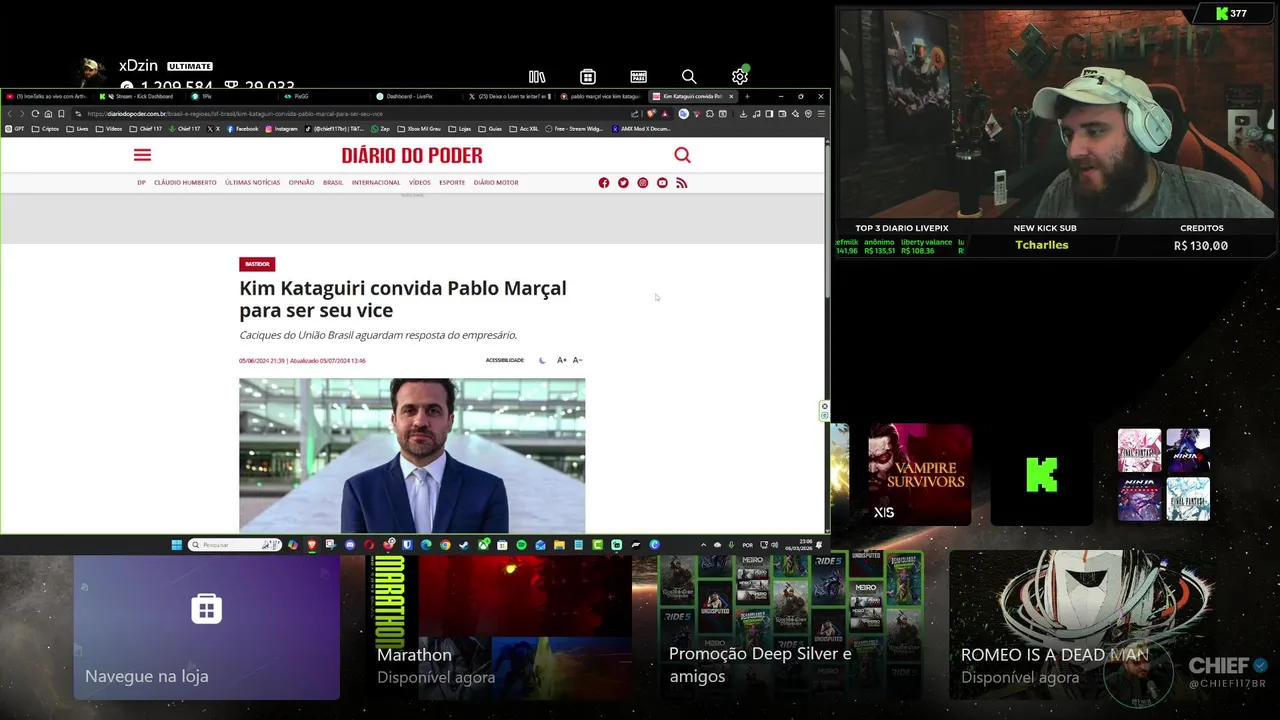The image size is (1280, 720).
Task: Open Xbox dashboard settings gear
Action: [x=740, y=76]
